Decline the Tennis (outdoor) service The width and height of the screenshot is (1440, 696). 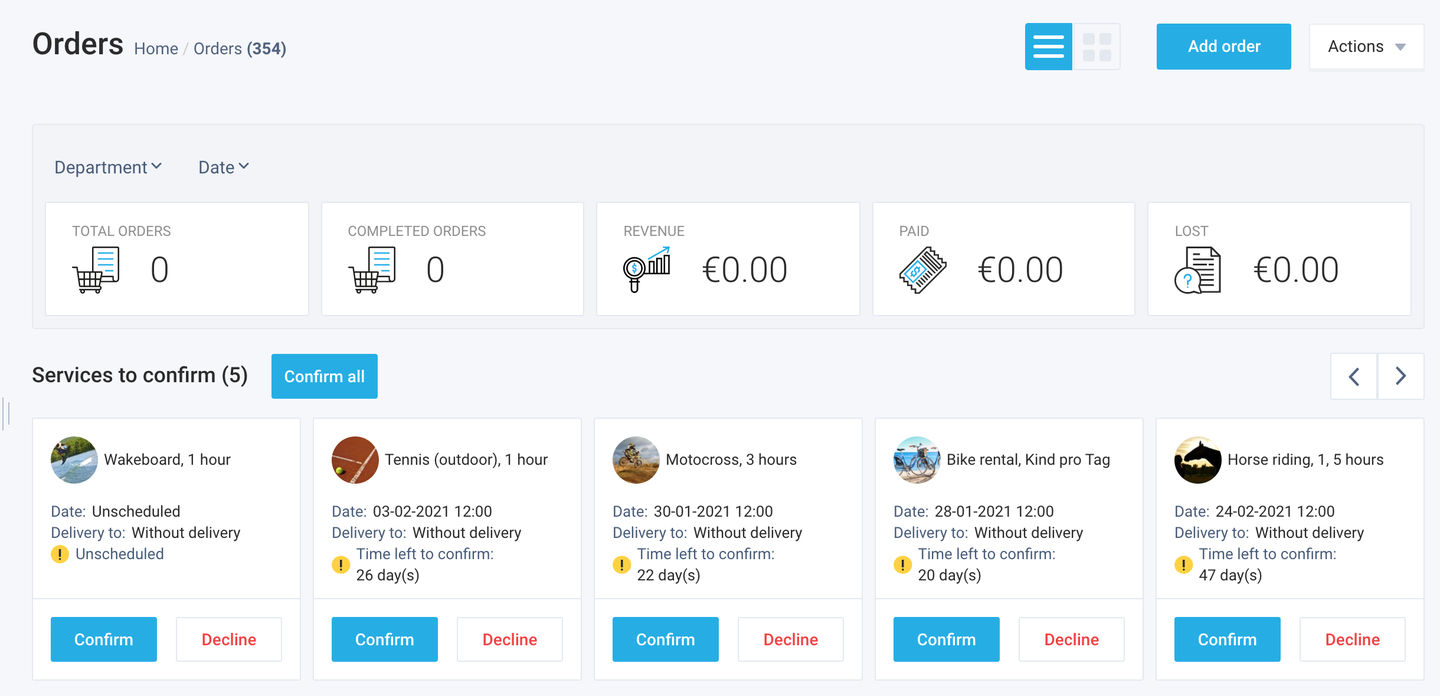point(510,639)
